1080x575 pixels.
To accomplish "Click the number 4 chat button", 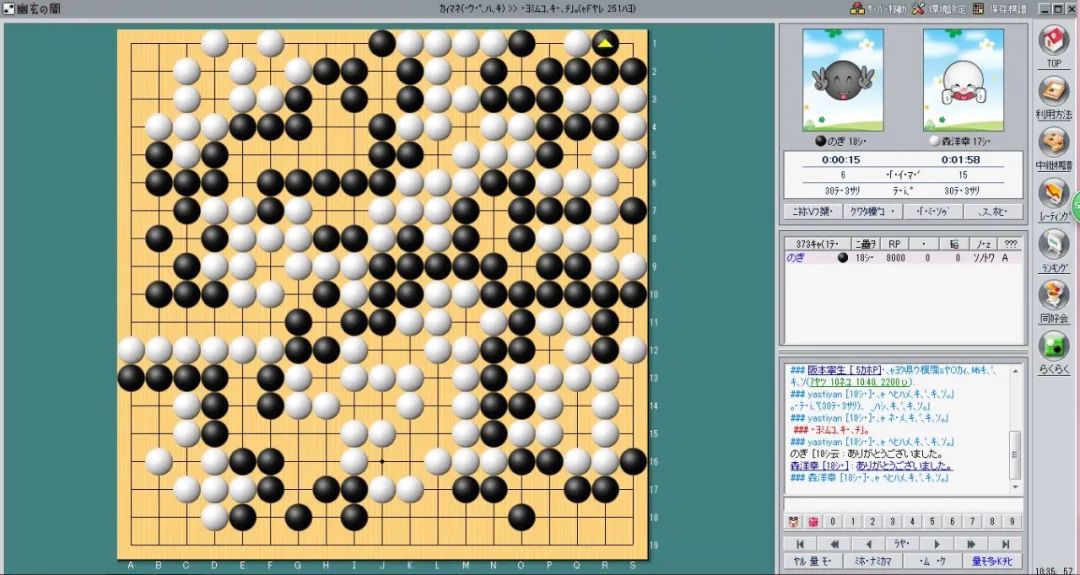I will click(913, 522).
